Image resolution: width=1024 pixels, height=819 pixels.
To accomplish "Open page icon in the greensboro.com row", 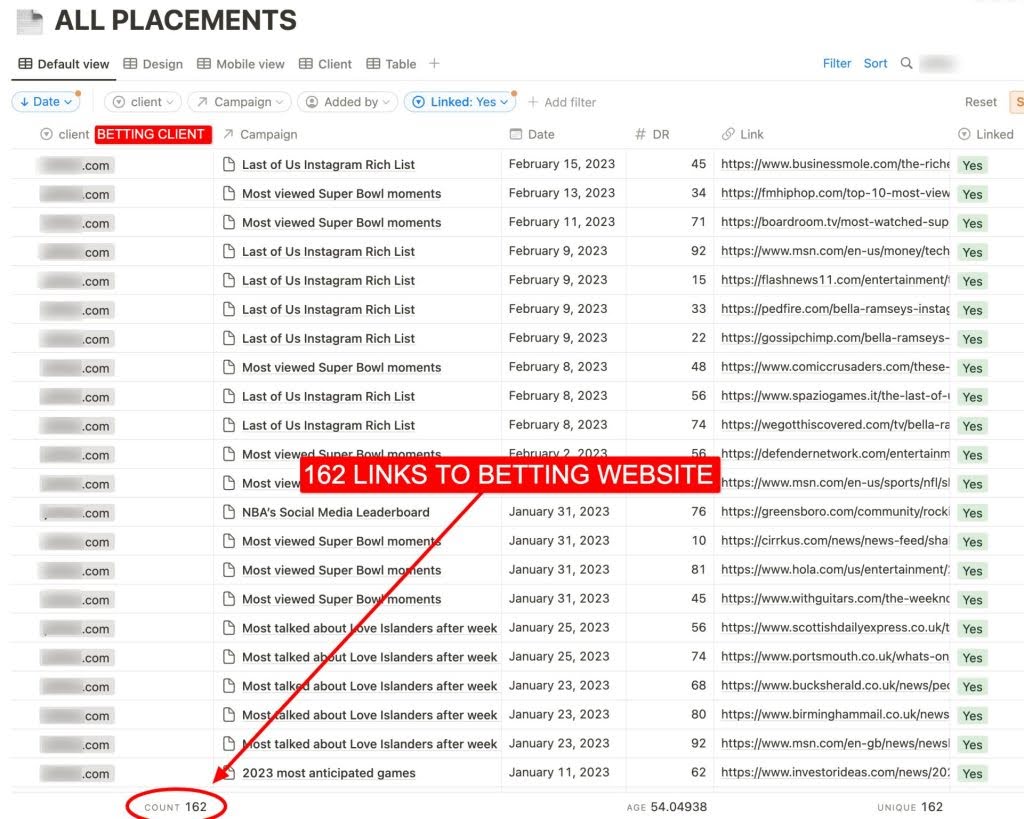I will tap(229, 512).
